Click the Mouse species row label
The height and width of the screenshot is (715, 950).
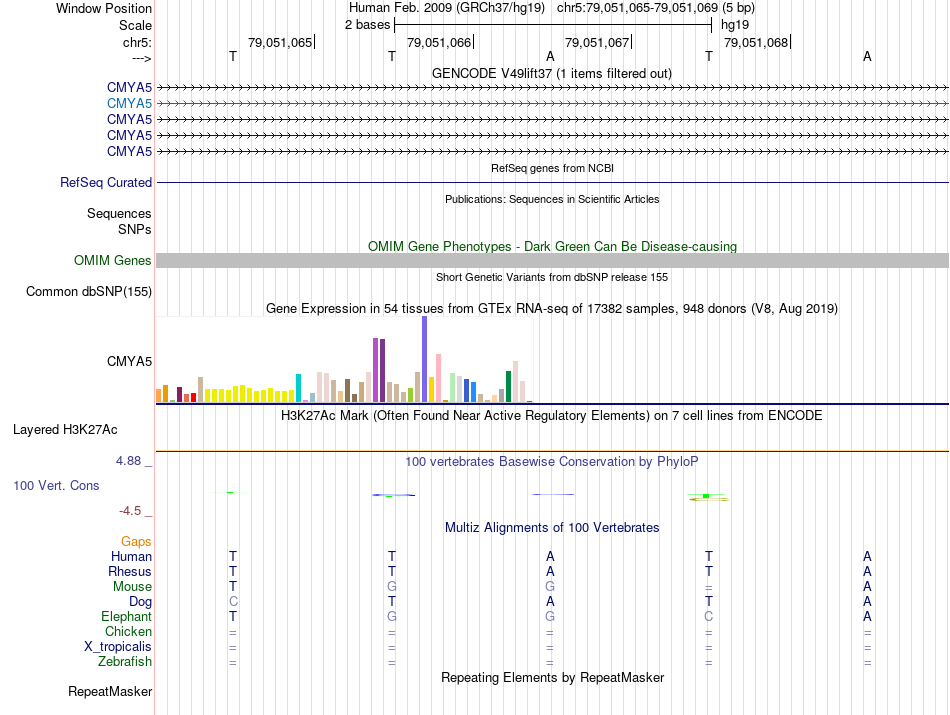(132, 587)
